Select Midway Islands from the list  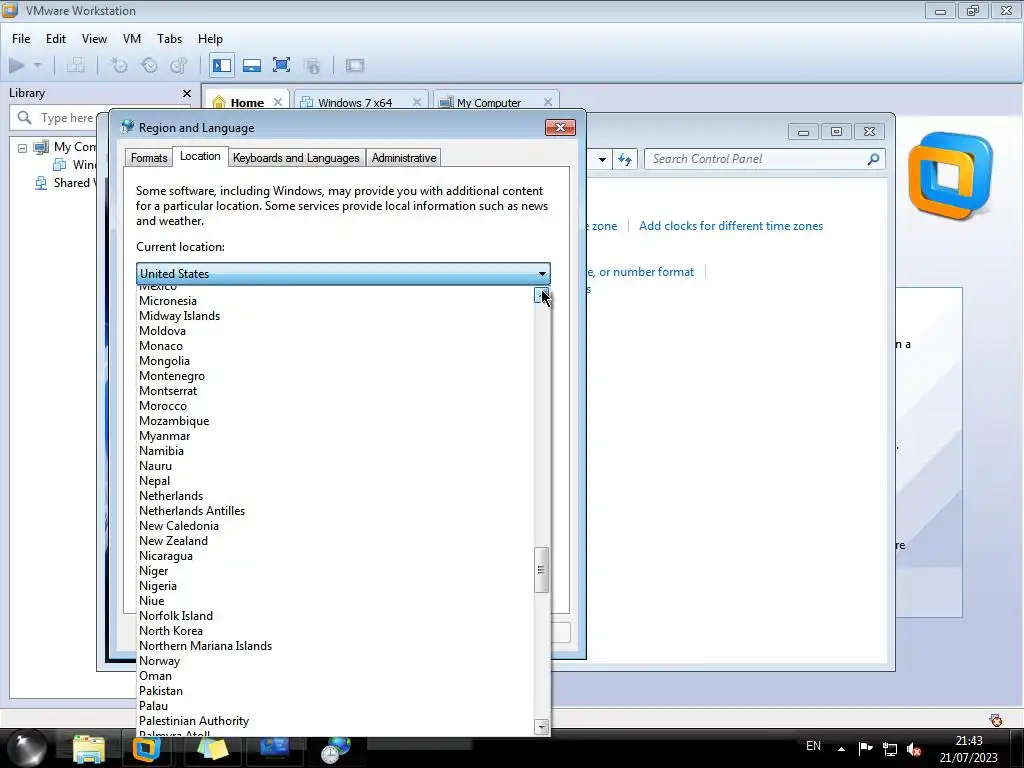pos(336,316)
